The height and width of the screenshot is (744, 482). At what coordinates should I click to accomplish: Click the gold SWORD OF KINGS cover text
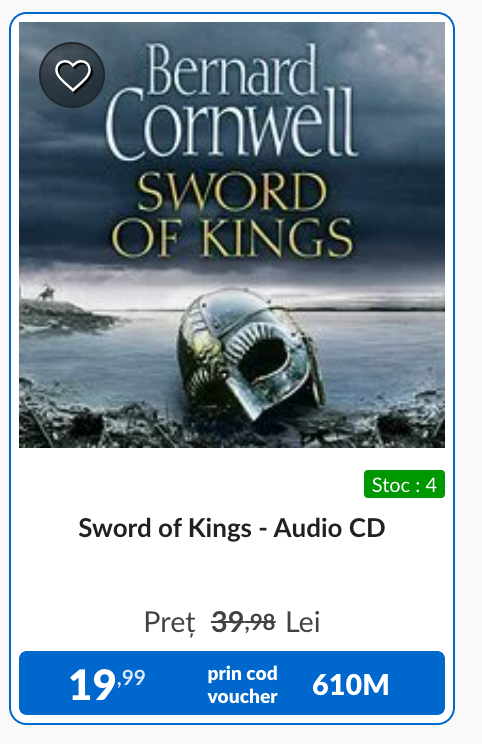[232, 215]
